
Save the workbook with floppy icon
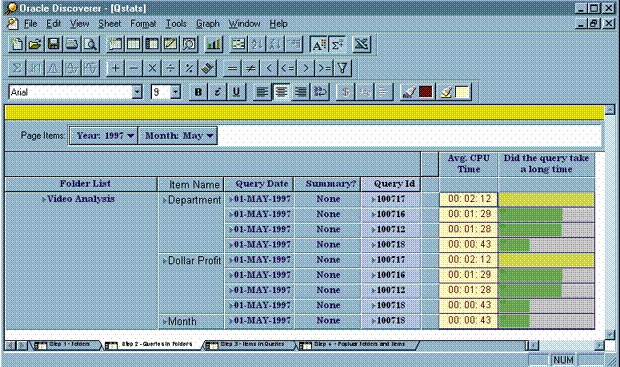tap(53, 44)
